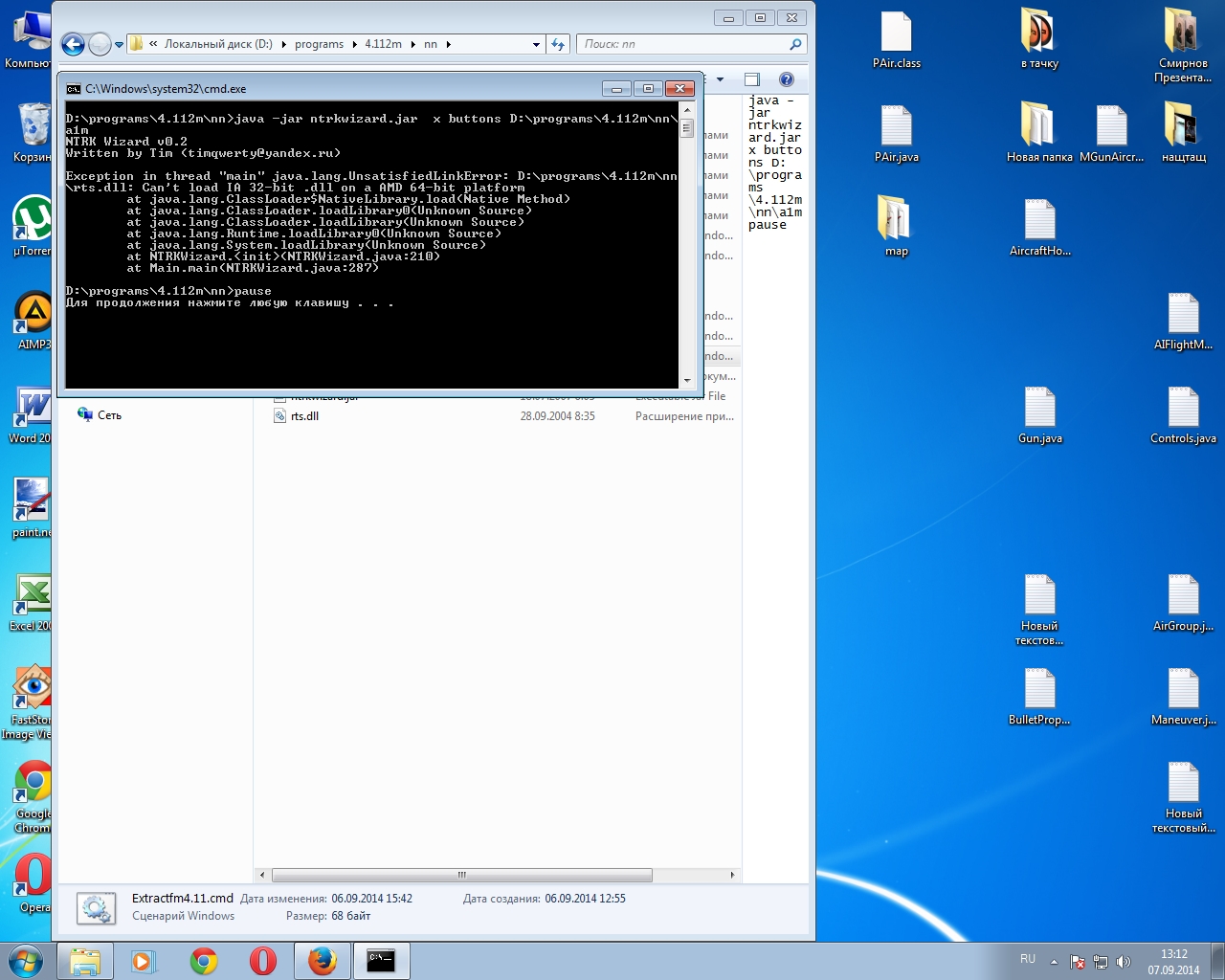Open the Opera browser from the taskbar
This screenshot has width=1225, height=980.
pos(263,961)
